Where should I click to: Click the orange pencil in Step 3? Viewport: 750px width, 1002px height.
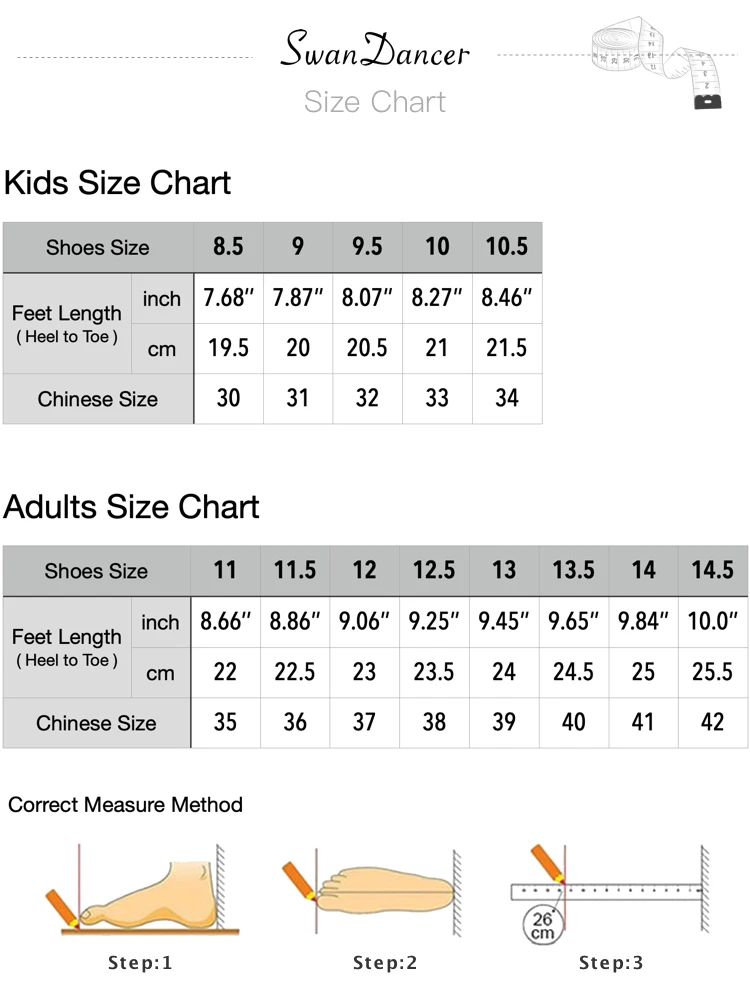coord(547,863)
